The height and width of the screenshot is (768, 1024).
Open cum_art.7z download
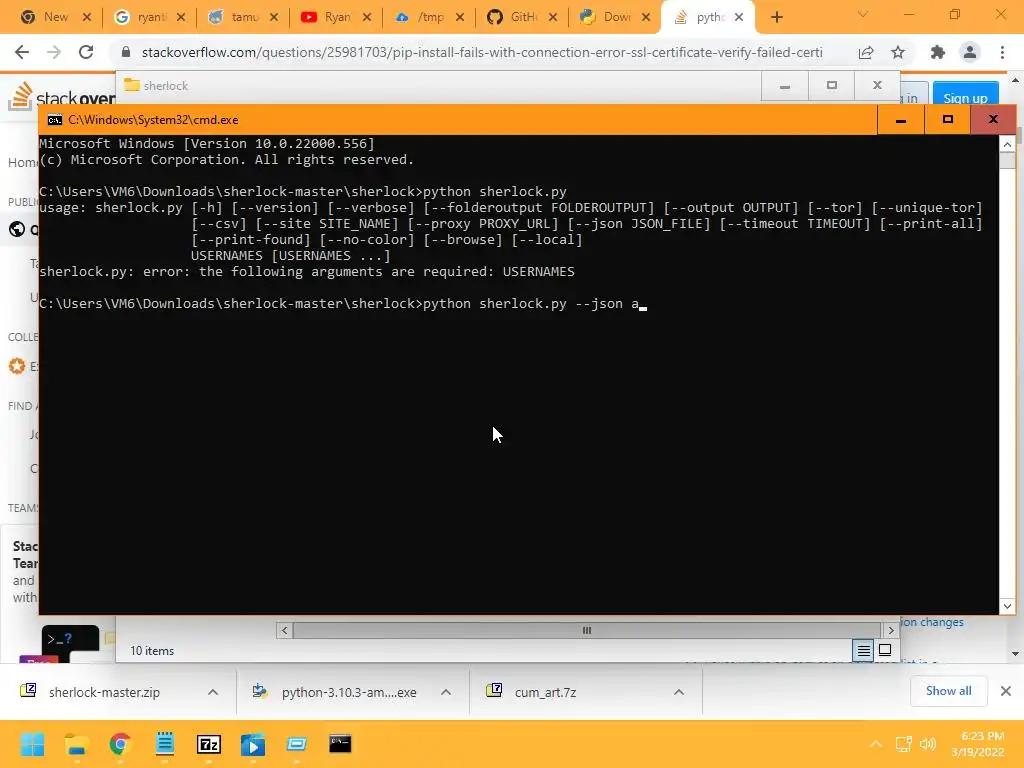[x=545, y=692]
